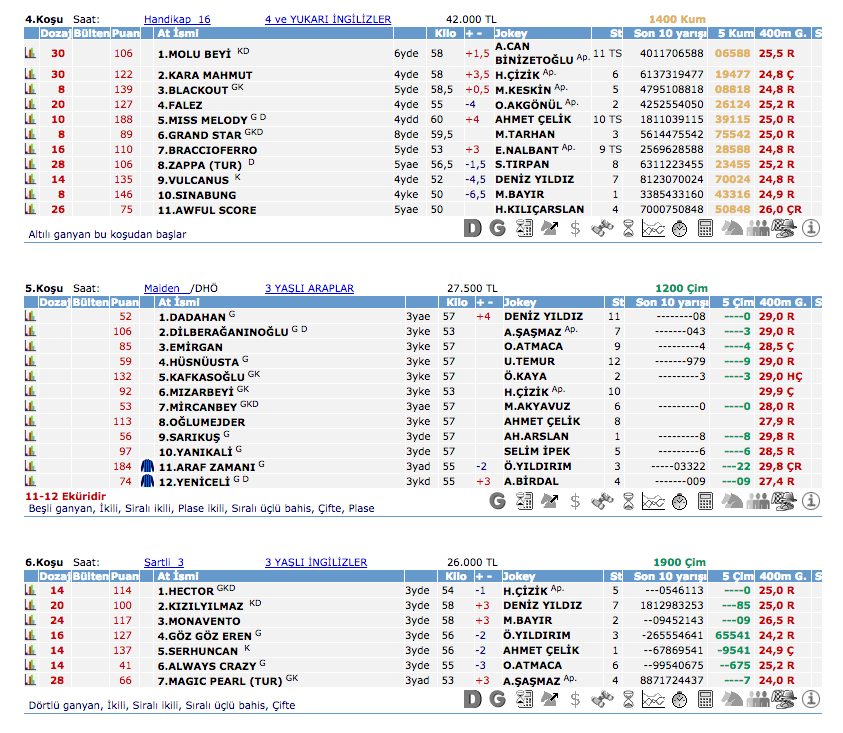Image resolution: width=843 pixels, height=733 pixels.
Task: Click the dollar sign icon for race 5
Action: [575, 500]
